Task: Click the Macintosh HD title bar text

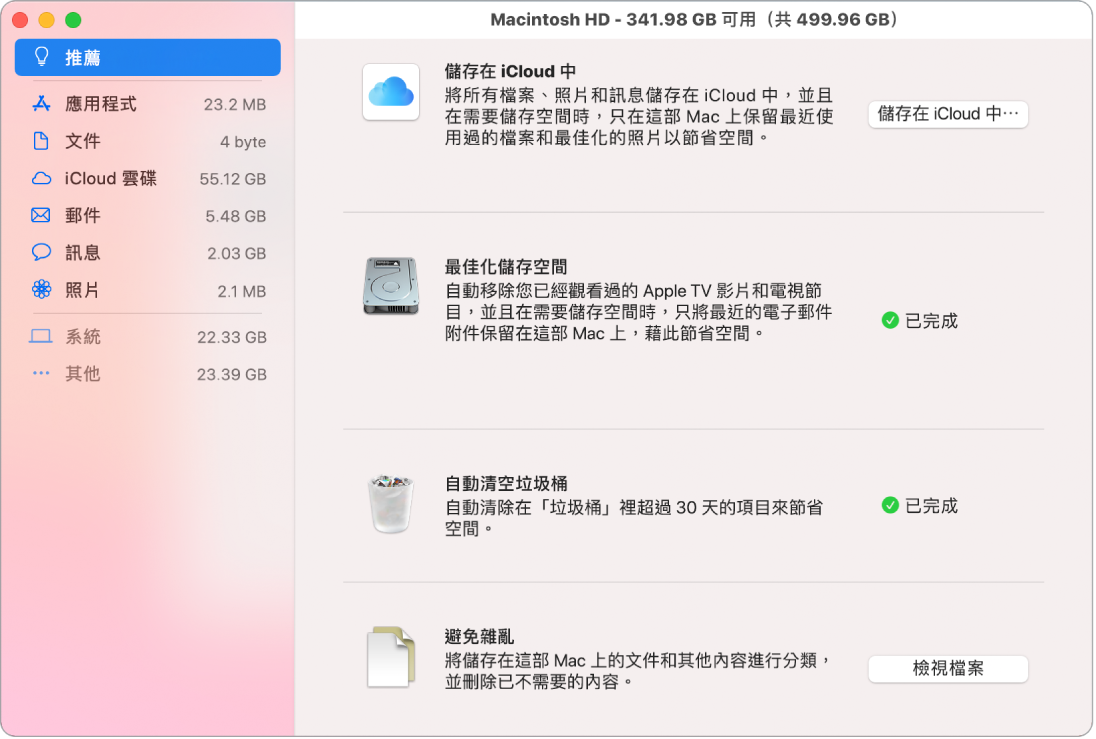Action: 693,18
